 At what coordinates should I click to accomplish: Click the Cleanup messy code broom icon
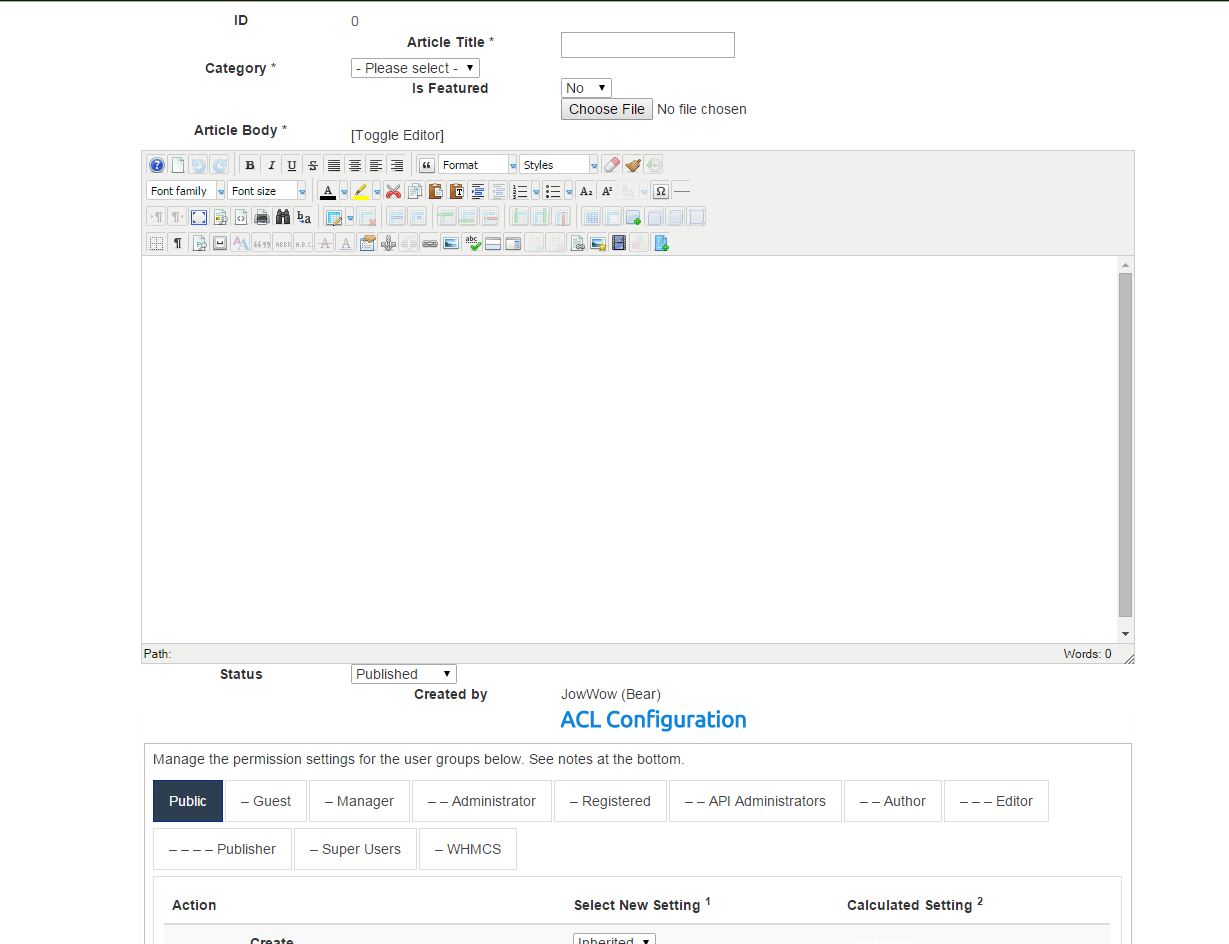[x=633, y=165]
